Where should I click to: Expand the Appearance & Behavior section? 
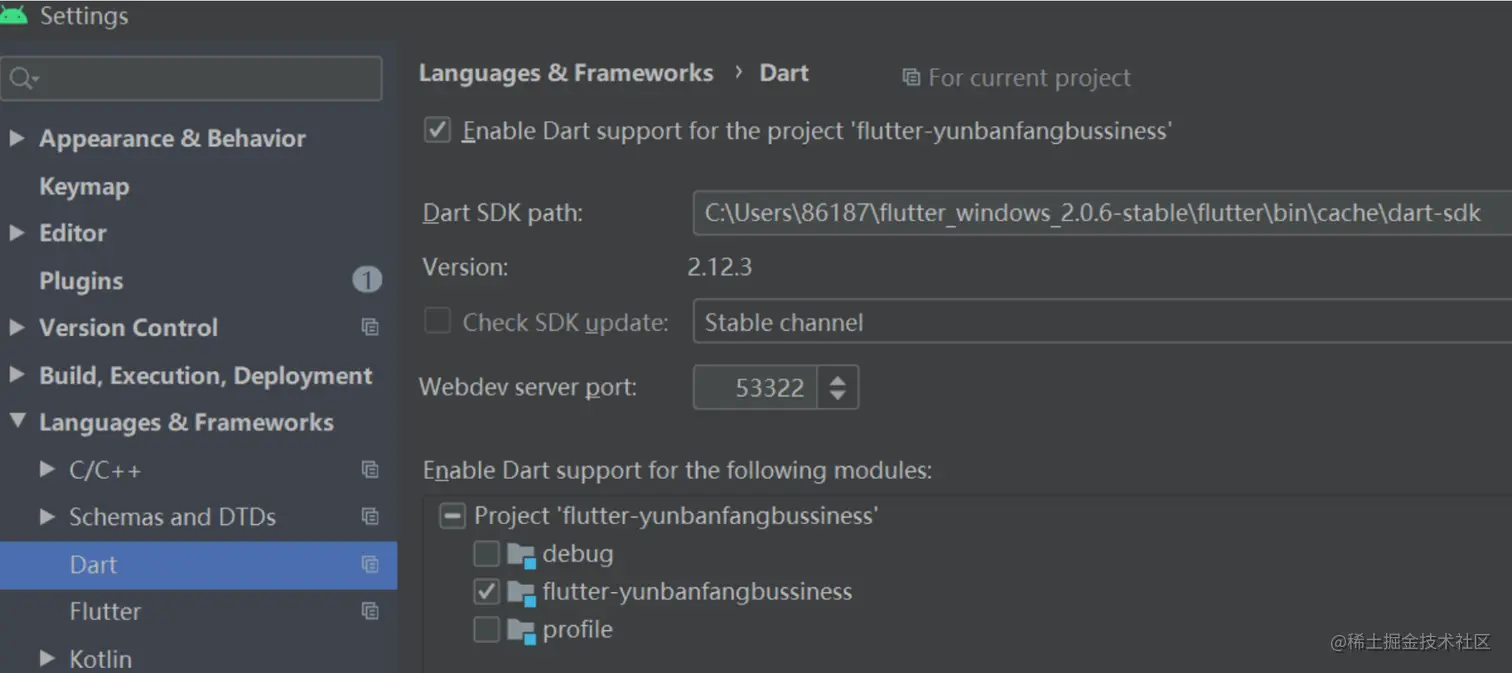tap(16, 138)
